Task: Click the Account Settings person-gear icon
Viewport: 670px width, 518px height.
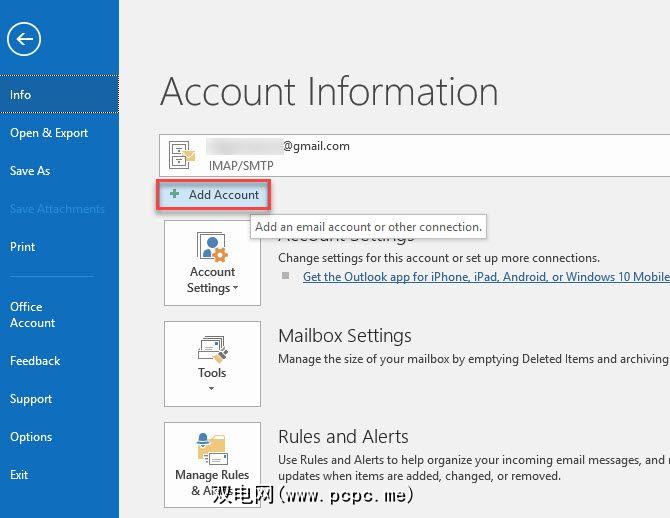Action: (x=212, y=247)
